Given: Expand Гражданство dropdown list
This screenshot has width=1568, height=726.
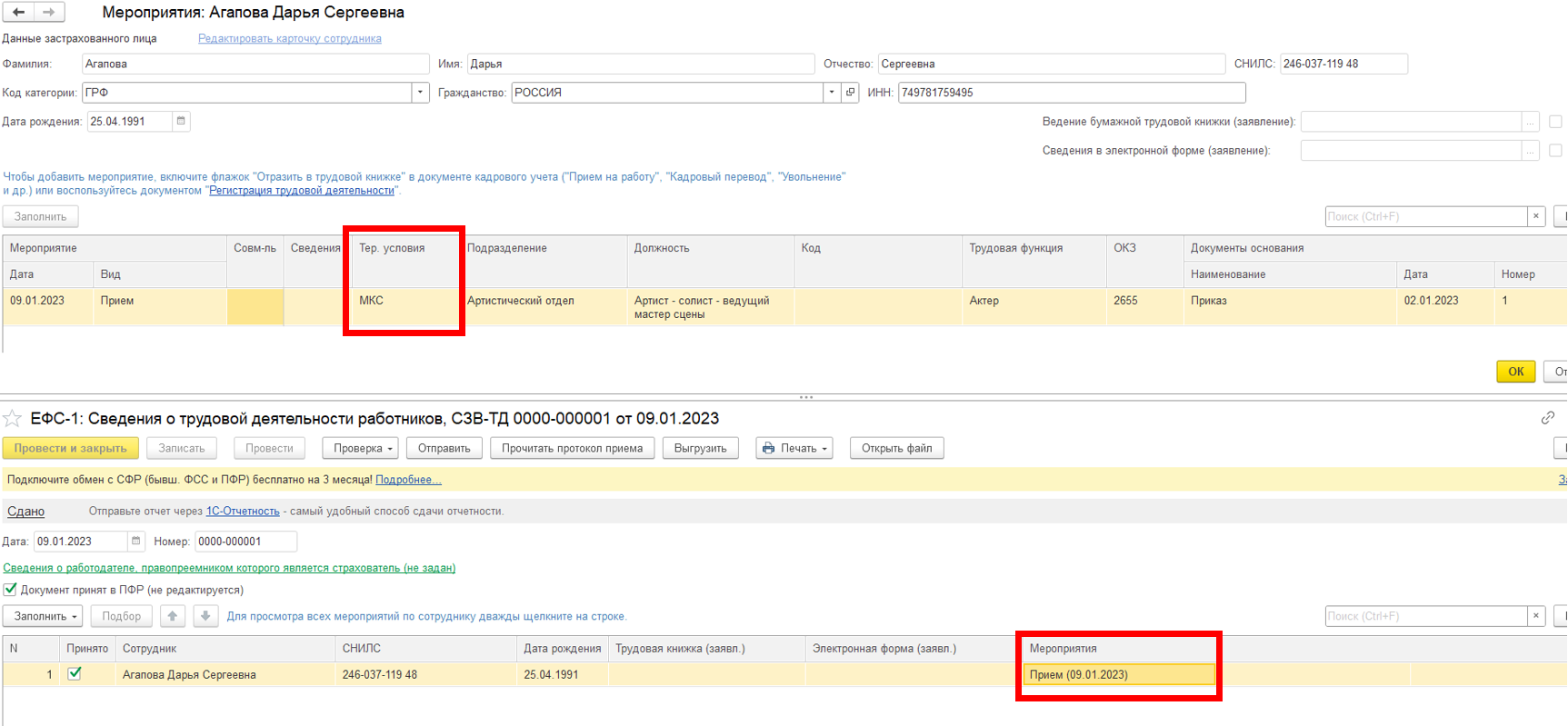Looking at the screenshot, I should click(832, 93).
